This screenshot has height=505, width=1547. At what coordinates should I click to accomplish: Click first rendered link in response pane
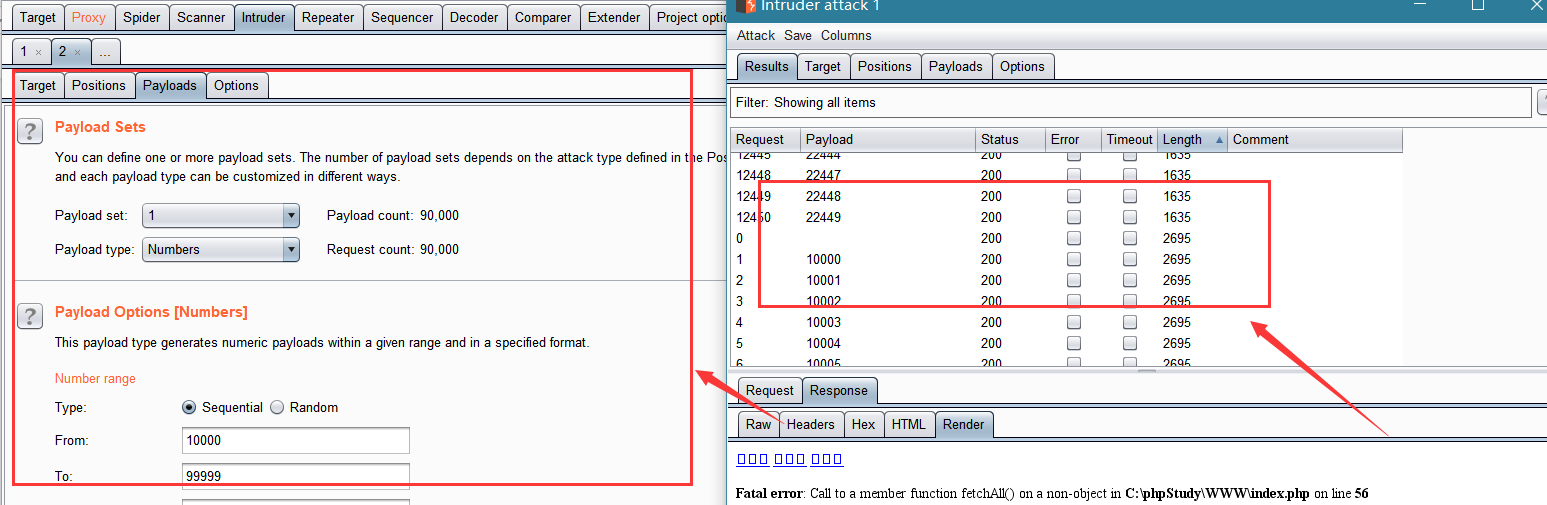pos(752,459)
